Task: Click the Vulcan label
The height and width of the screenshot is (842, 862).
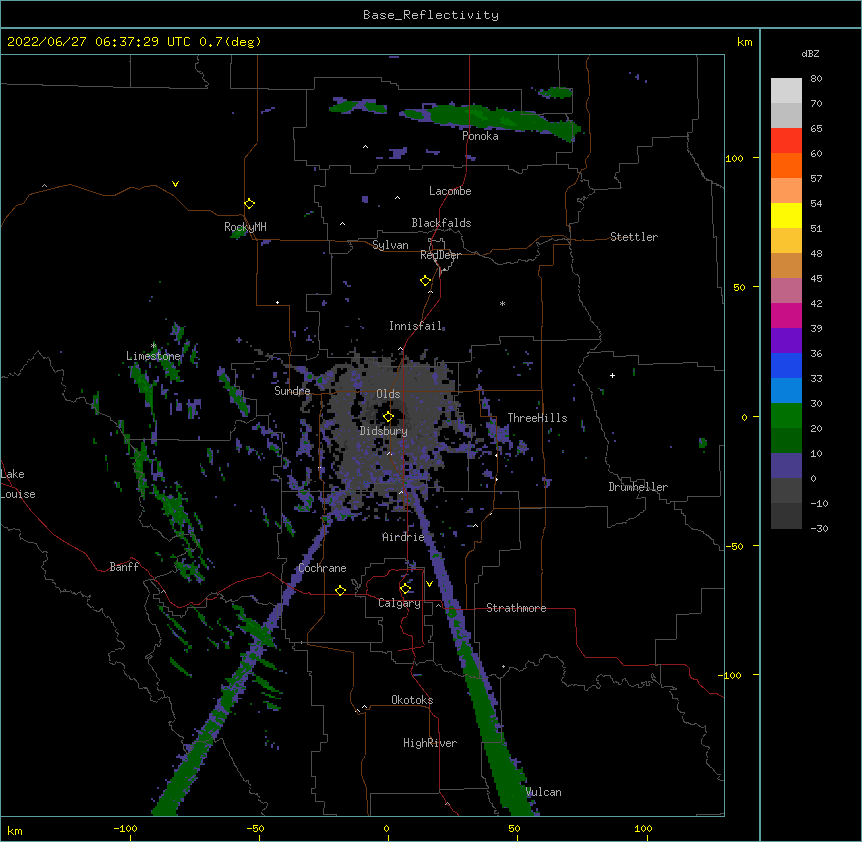Action: click(x=543, y=792)
